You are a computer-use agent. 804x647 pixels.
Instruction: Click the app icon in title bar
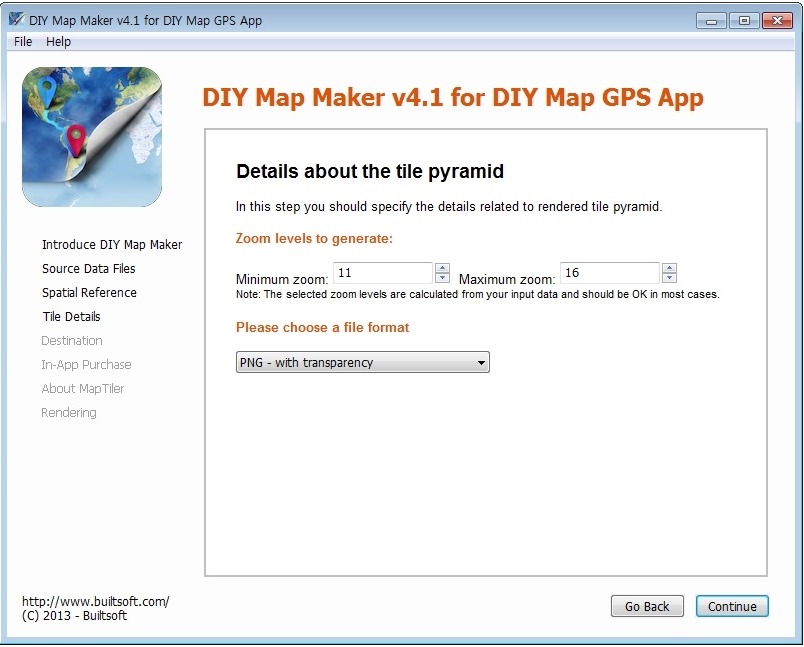pos(16,19)
